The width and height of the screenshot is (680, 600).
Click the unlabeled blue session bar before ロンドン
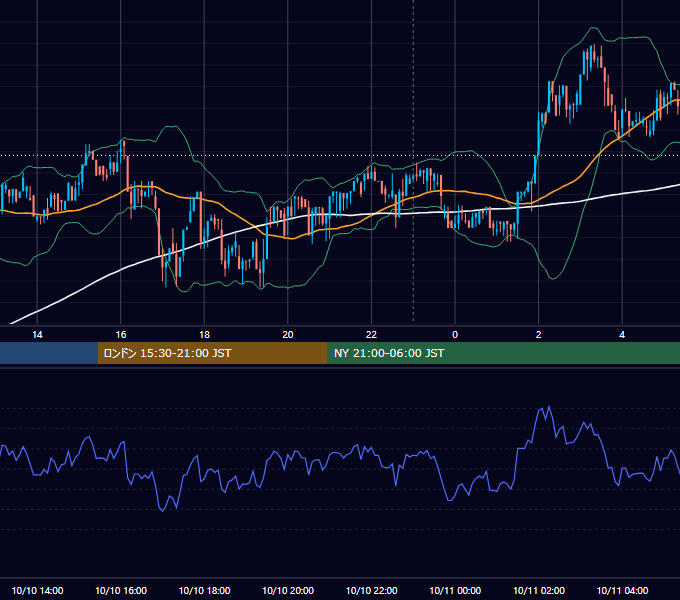(x=49, y=353)
